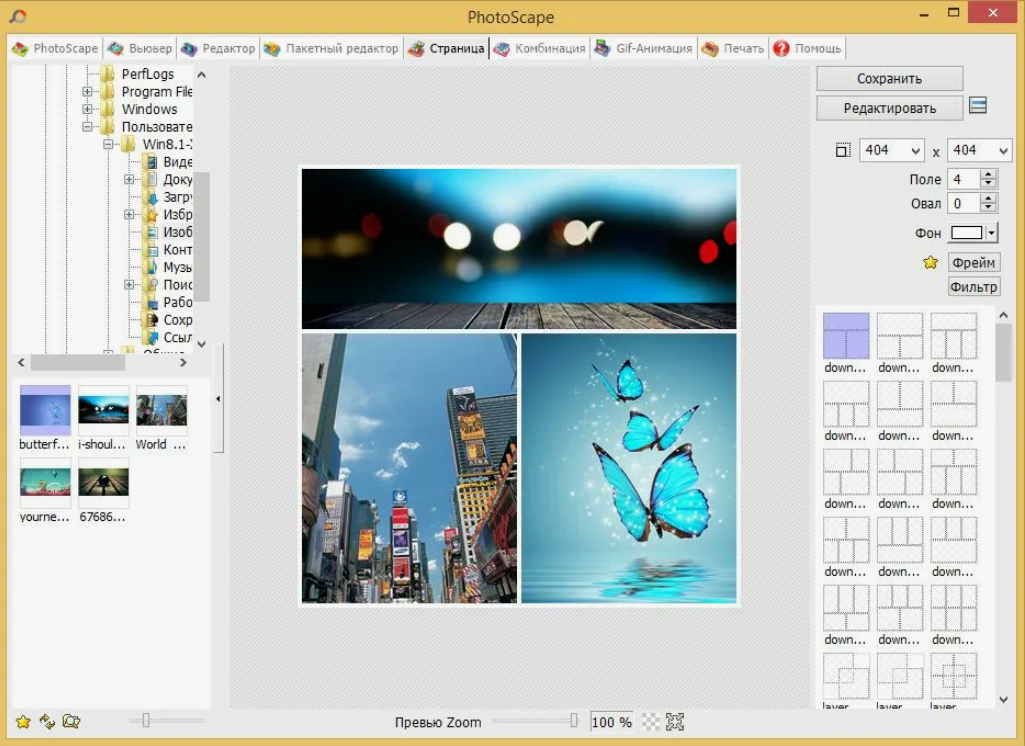Decrease the Овал rounding value
Image resolution: width=1025 pixels, height=746 pixels.
[988, 209]
